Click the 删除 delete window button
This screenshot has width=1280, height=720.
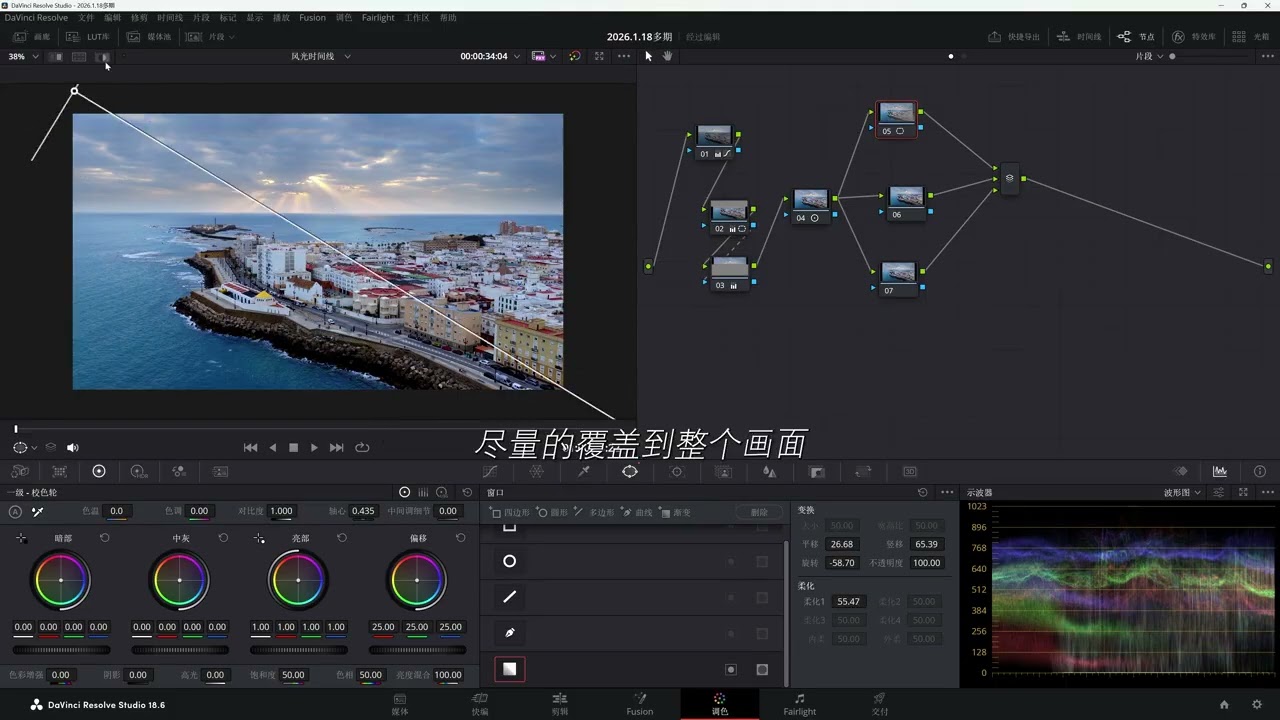tap(759, 512)
